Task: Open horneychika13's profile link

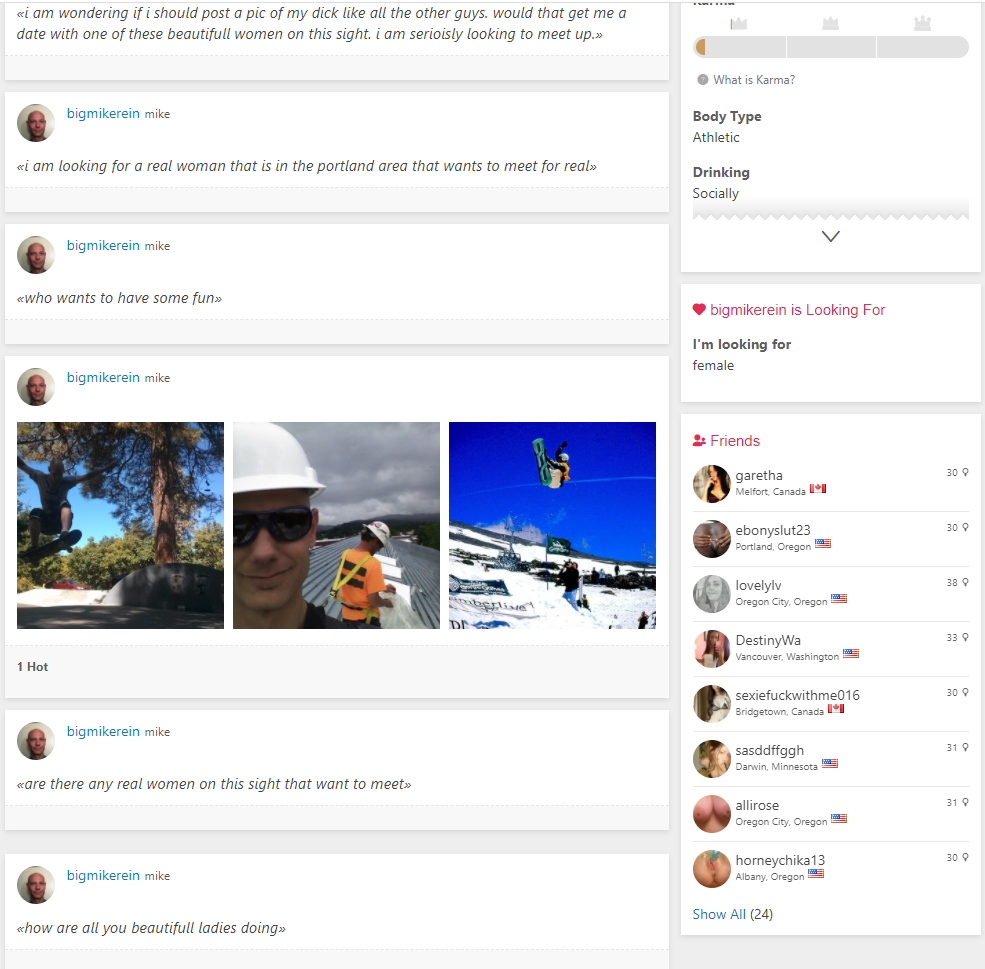Action: click(780, 860)
